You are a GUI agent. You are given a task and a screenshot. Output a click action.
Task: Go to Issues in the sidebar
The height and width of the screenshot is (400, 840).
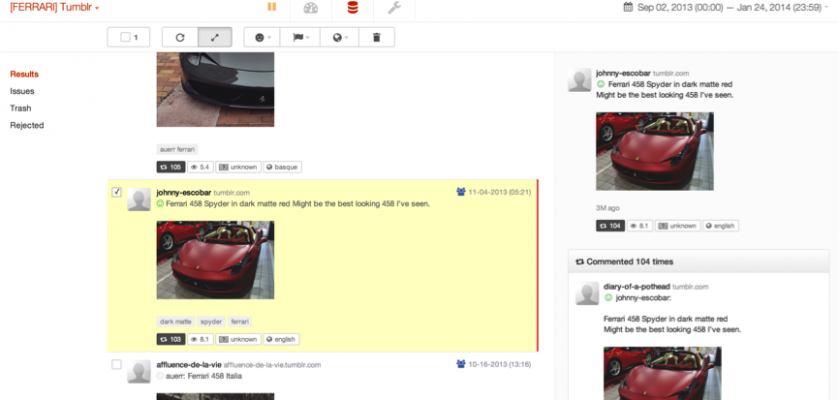(x=22, y=91)
